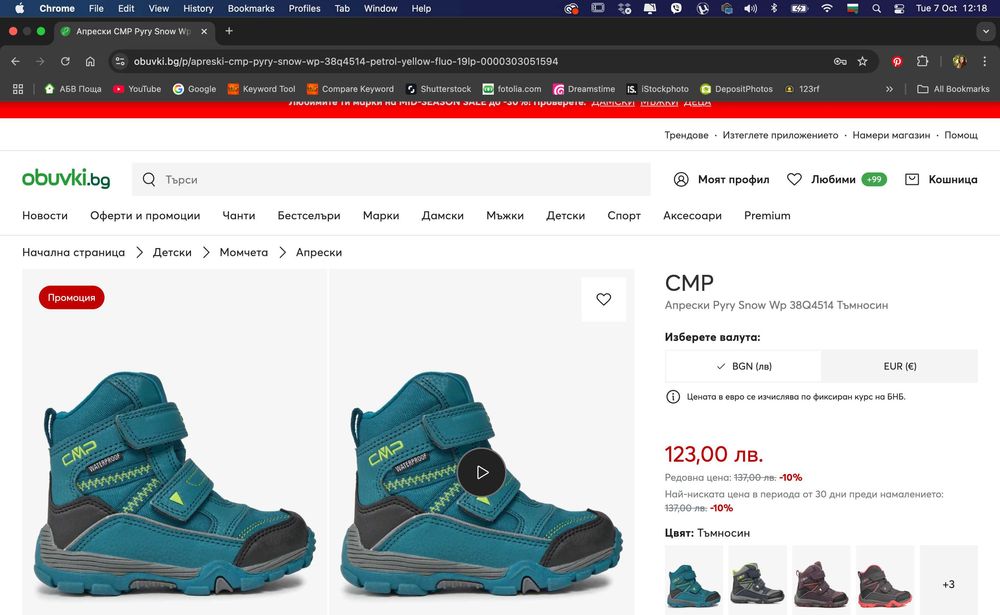Show +3 more colors

948,580
